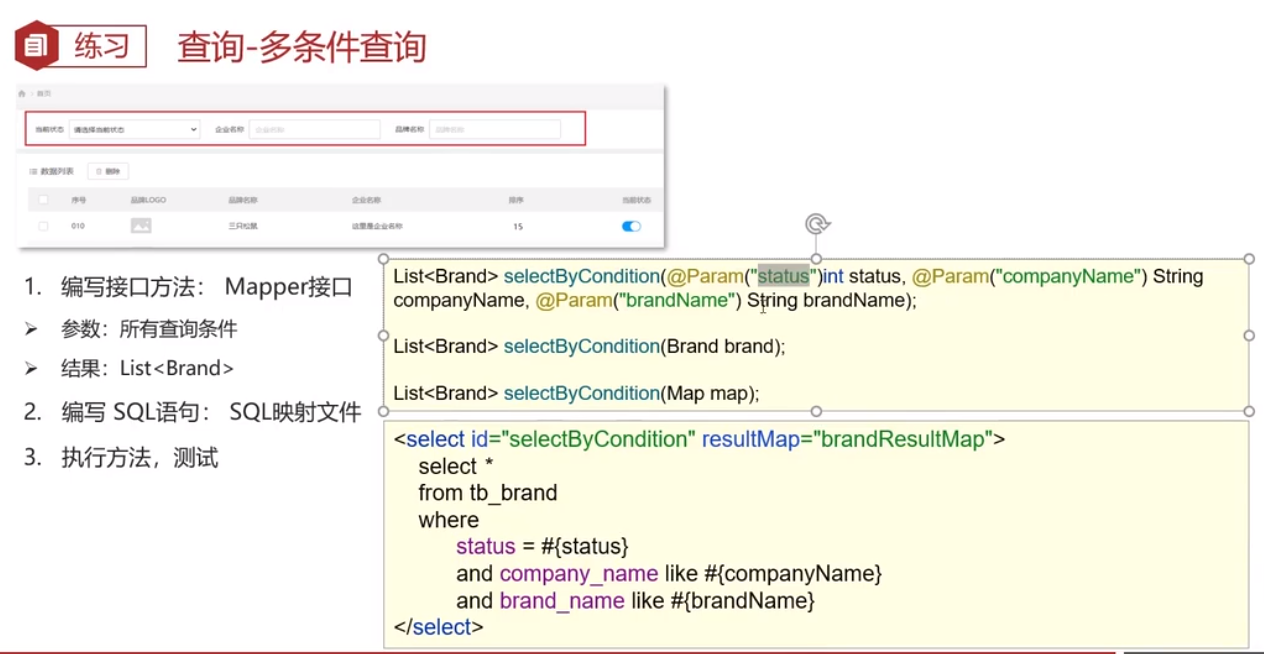Click the top-right corner handle of the selected text box

point(1249,259)
